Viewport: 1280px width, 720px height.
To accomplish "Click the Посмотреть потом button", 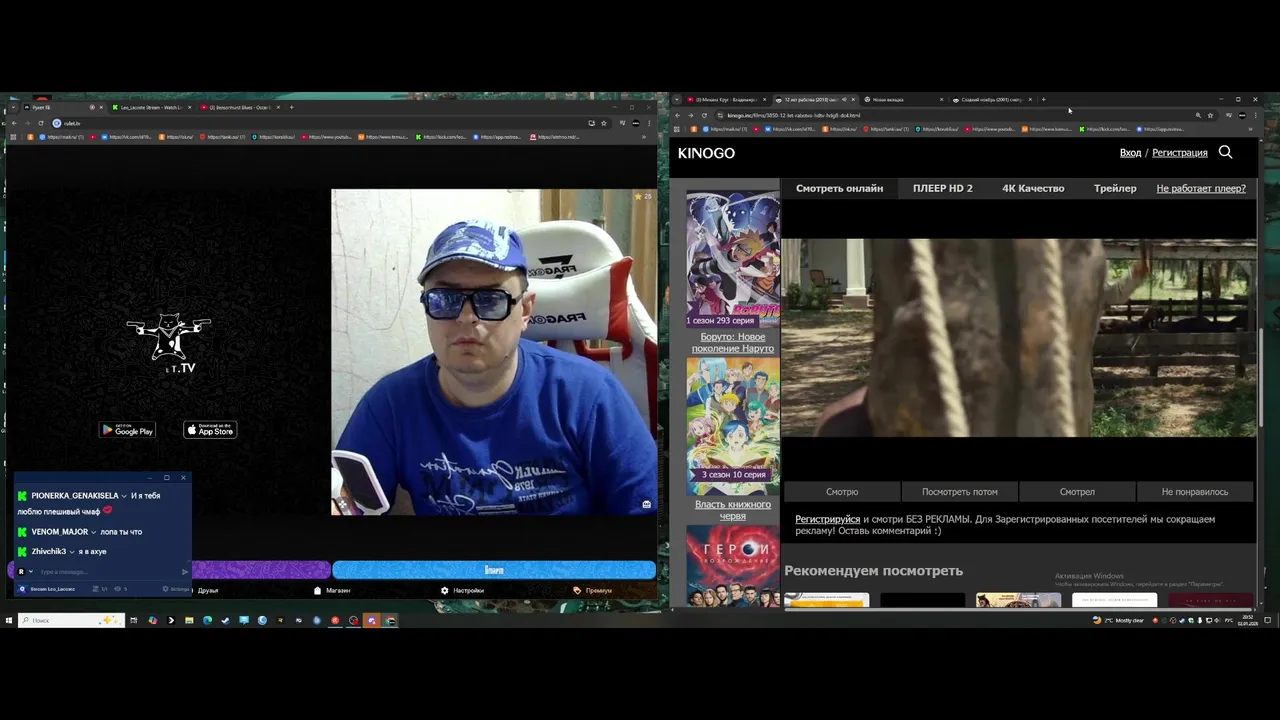I will pos(960,492).
